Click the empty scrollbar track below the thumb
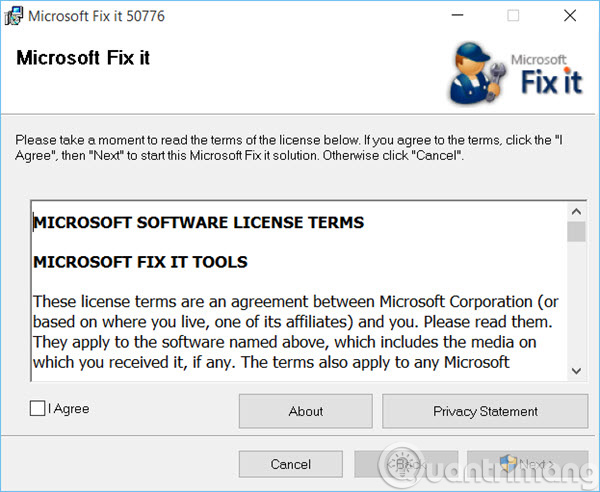 pyautogui.click(x=576, y=300)
